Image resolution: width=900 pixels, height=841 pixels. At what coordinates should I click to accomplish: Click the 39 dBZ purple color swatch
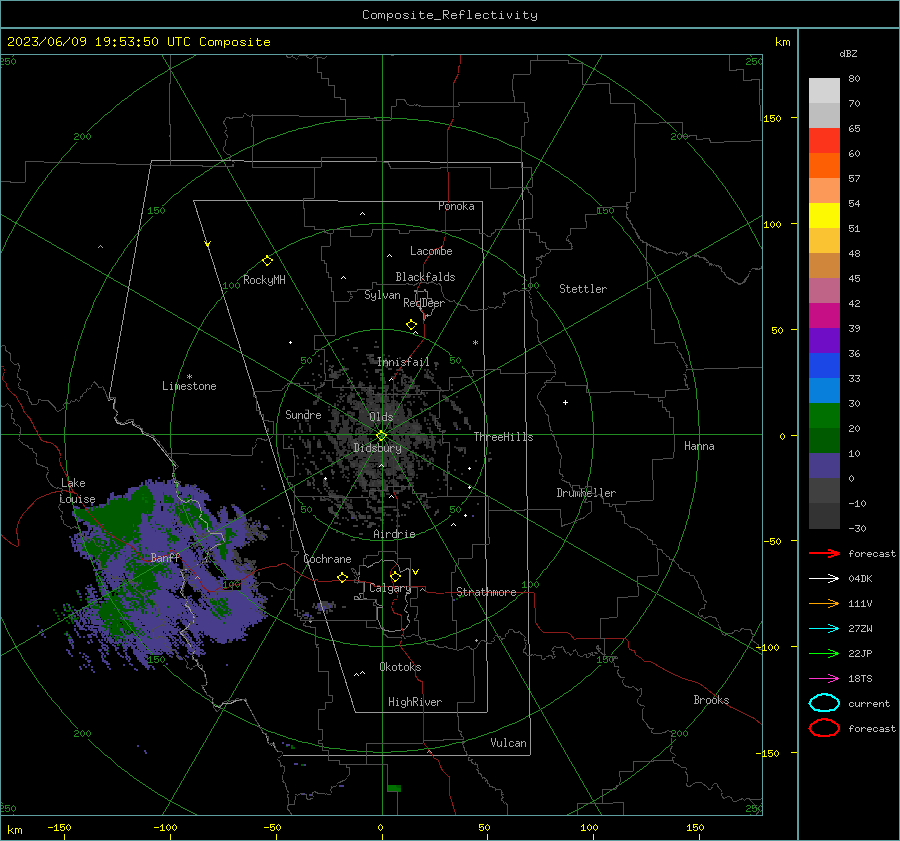[824, 340]
